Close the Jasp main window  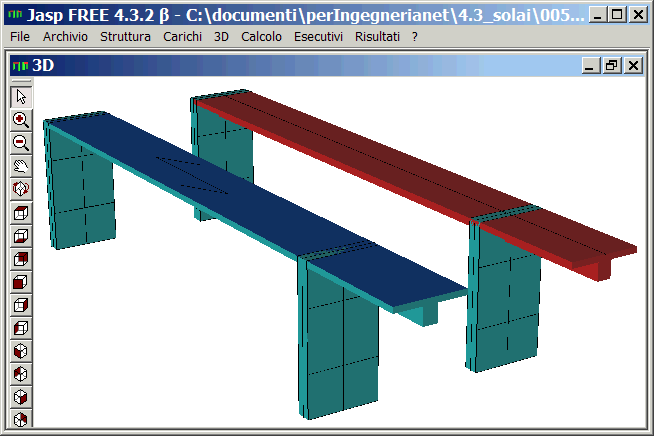(x=638, y=15)
